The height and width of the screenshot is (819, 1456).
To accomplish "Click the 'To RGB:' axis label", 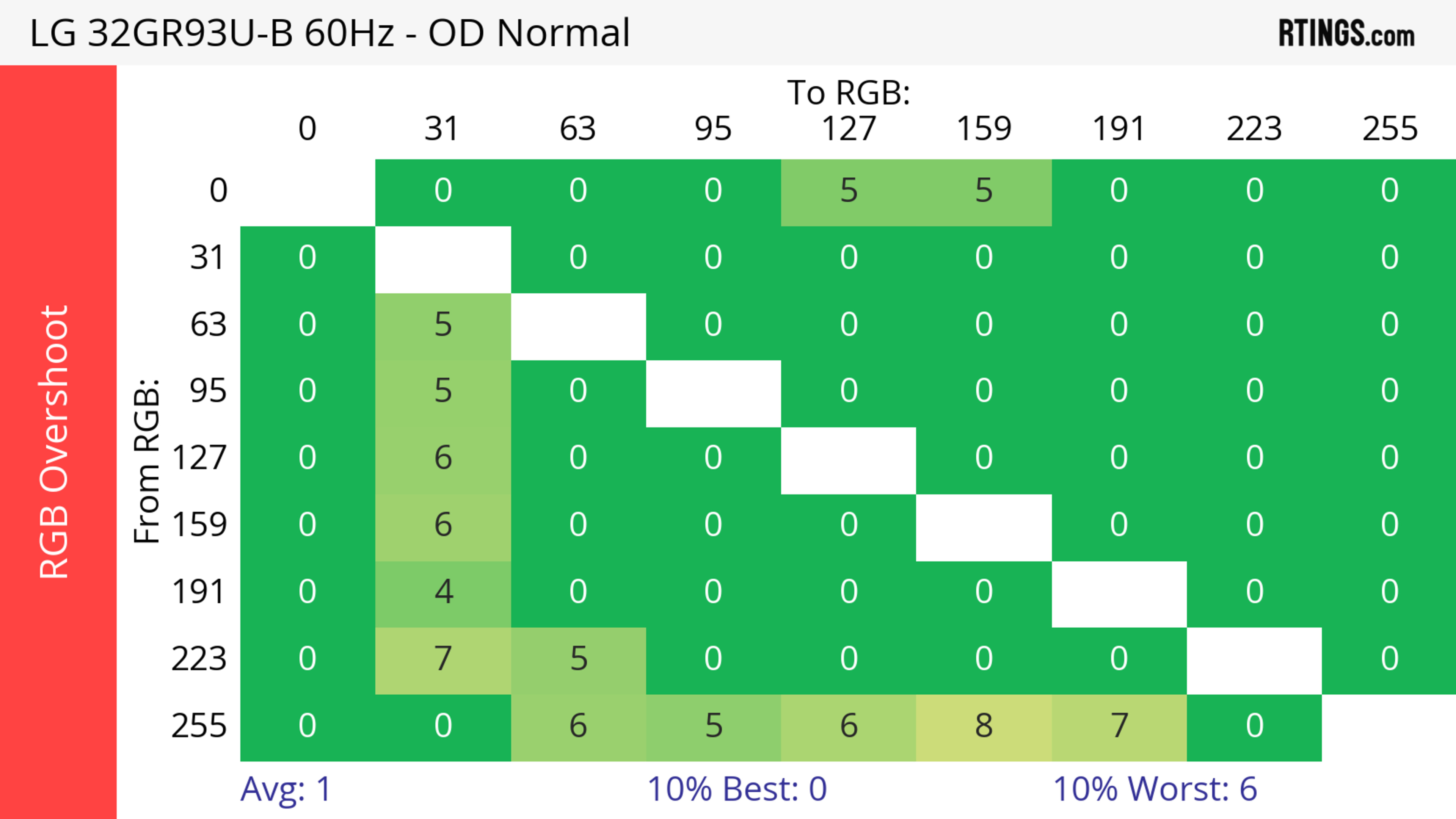I will tap(849, 92).
